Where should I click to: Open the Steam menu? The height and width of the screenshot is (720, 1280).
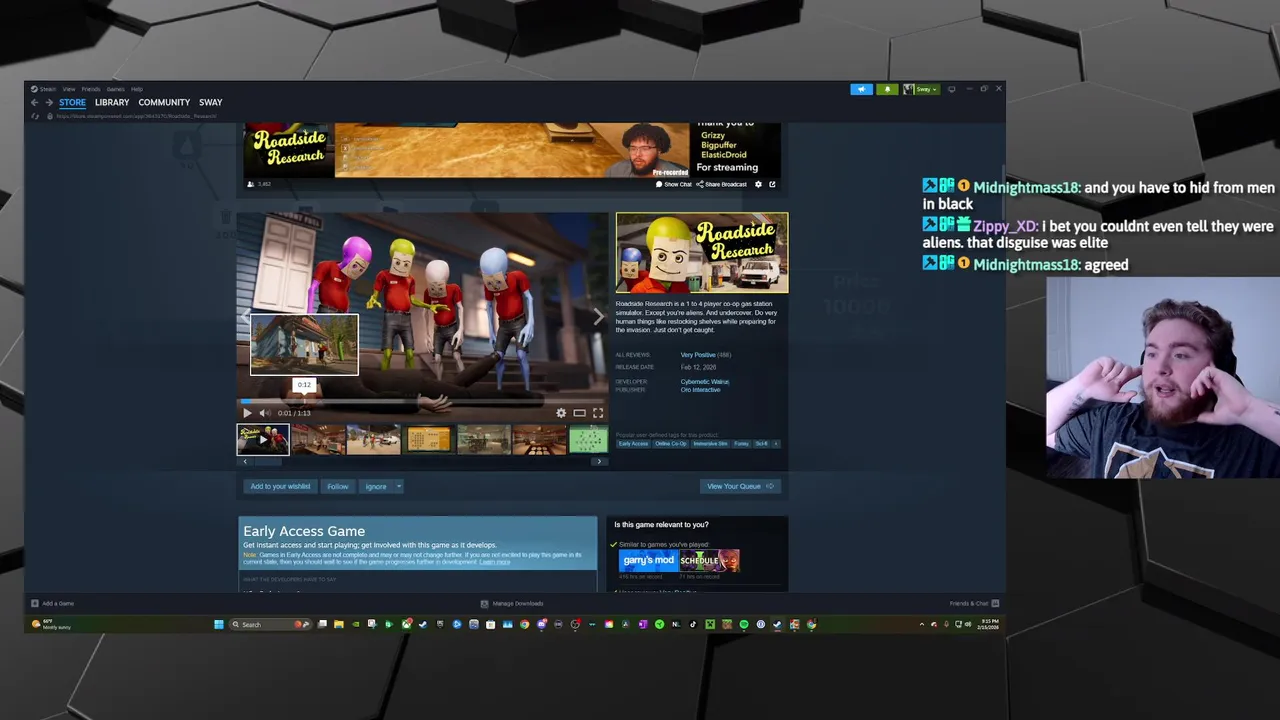[x=48, y=89]
